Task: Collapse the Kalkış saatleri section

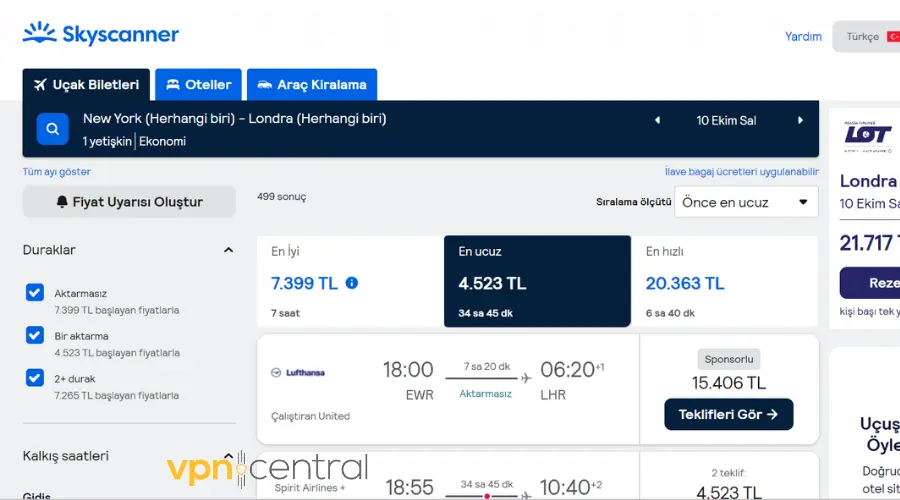Action: [228, 456]
